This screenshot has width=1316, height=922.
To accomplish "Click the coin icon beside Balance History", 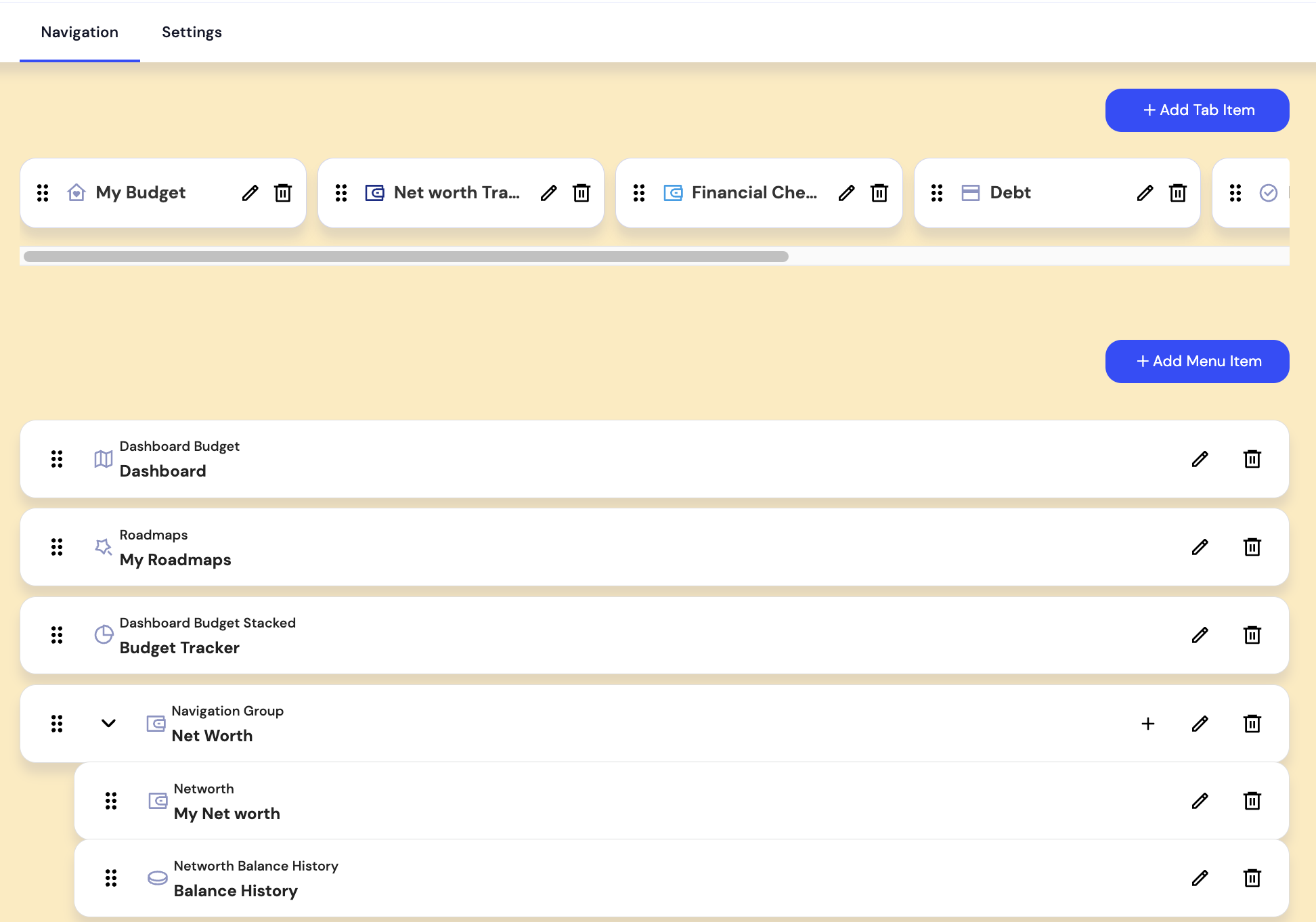I will (156, 878).
